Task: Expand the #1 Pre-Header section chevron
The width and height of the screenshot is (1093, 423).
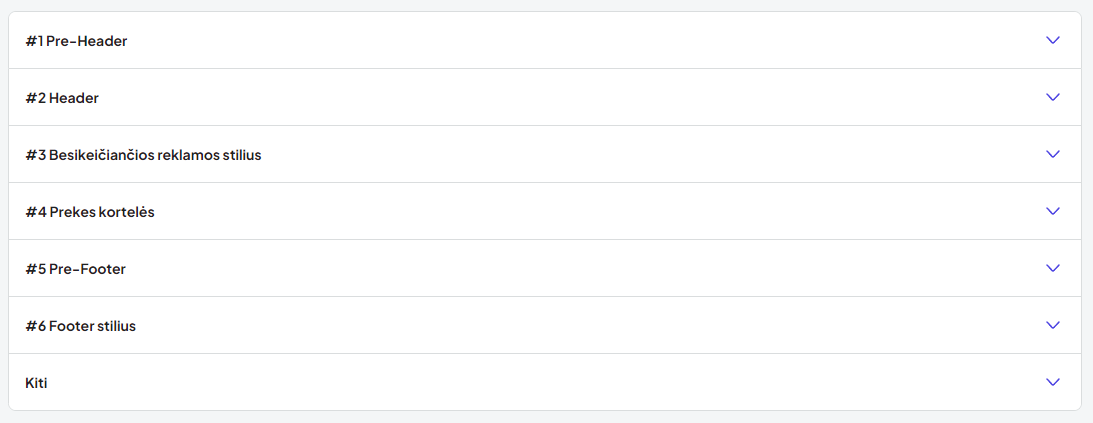Action: tap(1053, 40)
